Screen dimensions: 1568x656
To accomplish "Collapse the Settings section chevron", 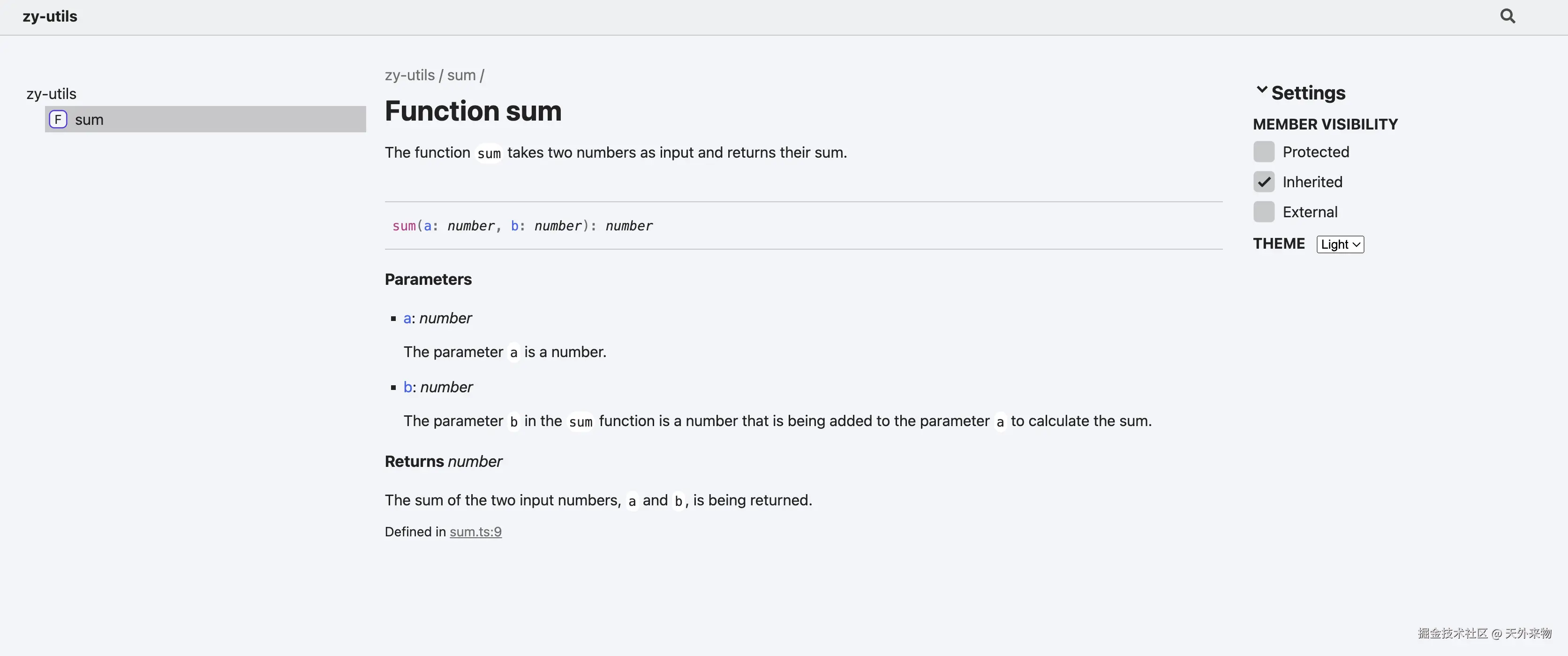I will (1262, 91).
